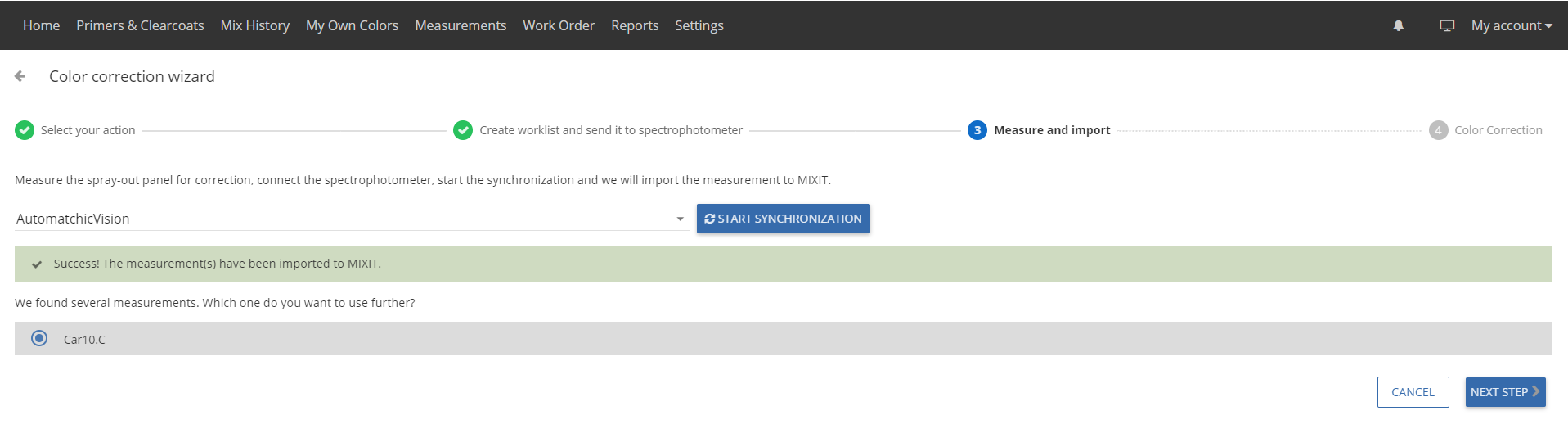Open the Home menu item
The width and height of the screenshot is (1568, 429).
pyautogui.click(x=41, y=25)
